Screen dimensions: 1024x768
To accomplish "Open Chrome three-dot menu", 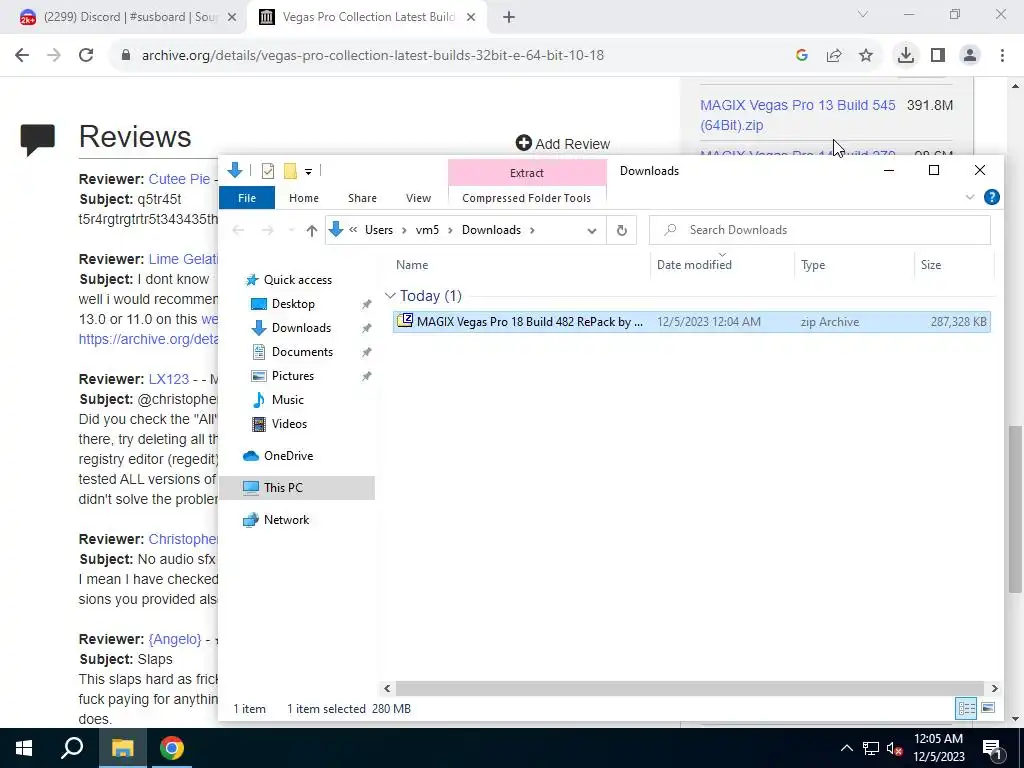I will click(x=1002, y=56).
